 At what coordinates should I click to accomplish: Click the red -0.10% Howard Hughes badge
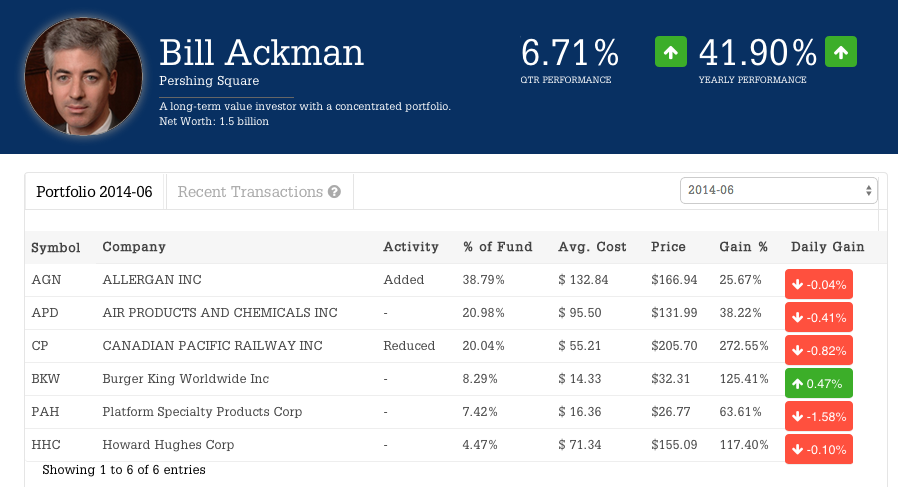coord(818,449)
